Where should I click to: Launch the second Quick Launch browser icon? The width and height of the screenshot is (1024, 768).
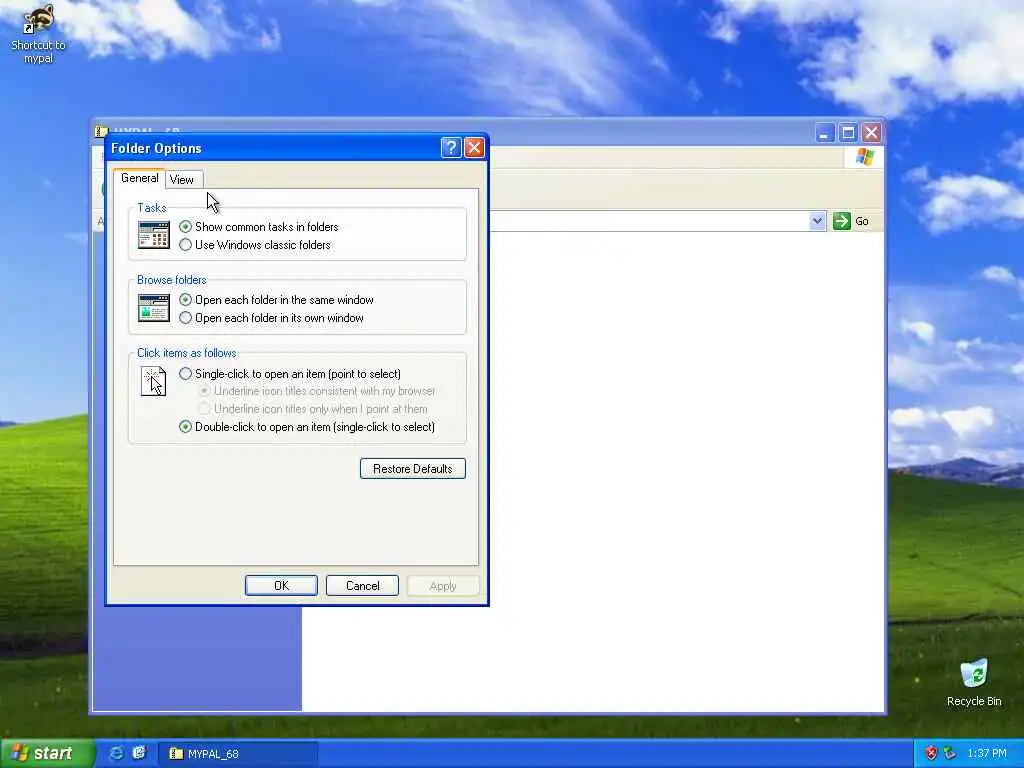pyautogui.click(x=139, y=753)
